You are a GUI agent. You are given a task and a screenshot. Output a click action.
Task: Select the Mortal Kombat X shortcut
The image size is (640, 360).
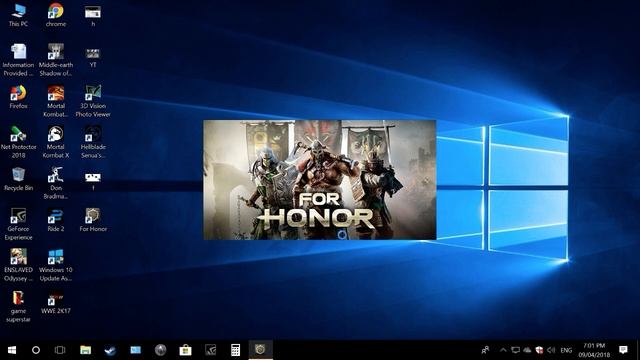pyautogui.click(x=56, y=142)
